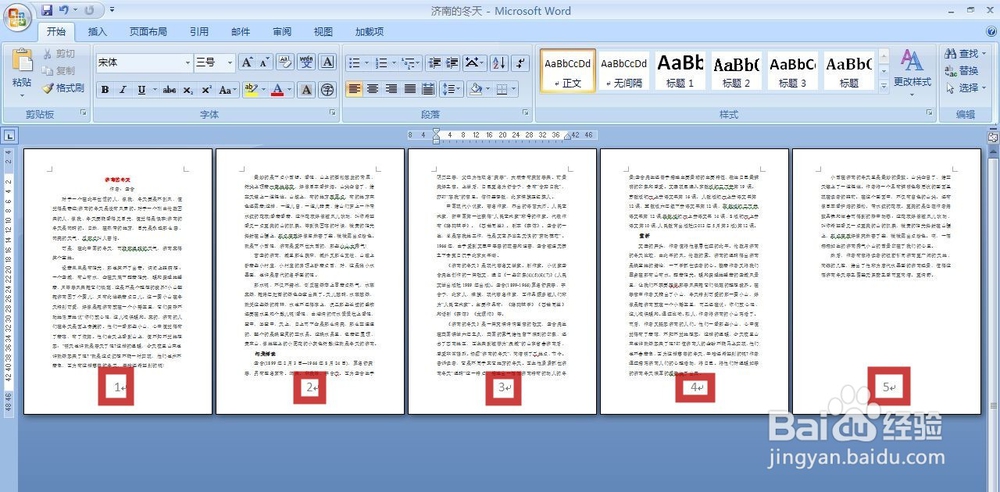Show or hide paragraph marks
Screen dimensions: 1000x492
520,63
